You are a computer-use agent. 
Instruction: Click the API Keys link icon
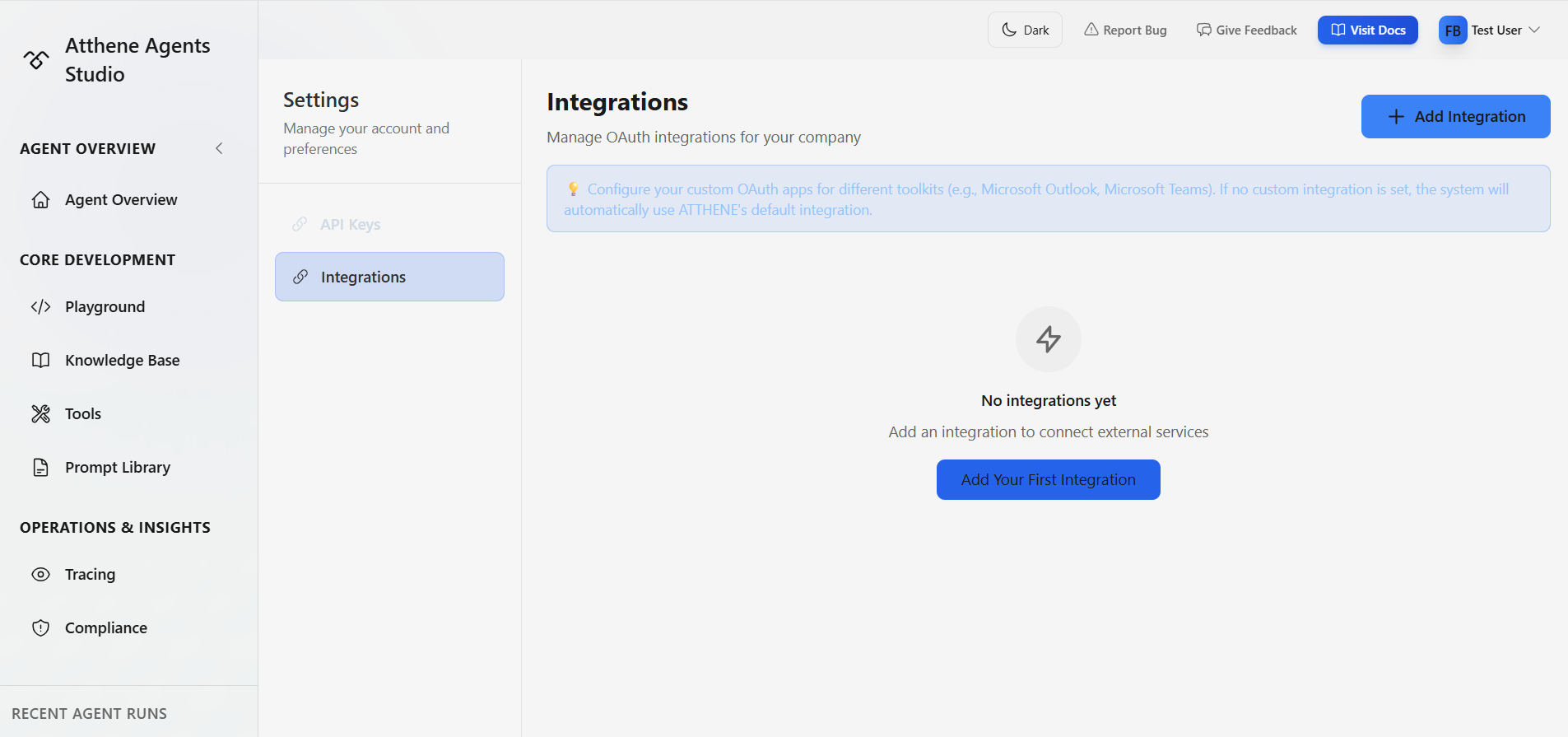click(x=300, y=225)
